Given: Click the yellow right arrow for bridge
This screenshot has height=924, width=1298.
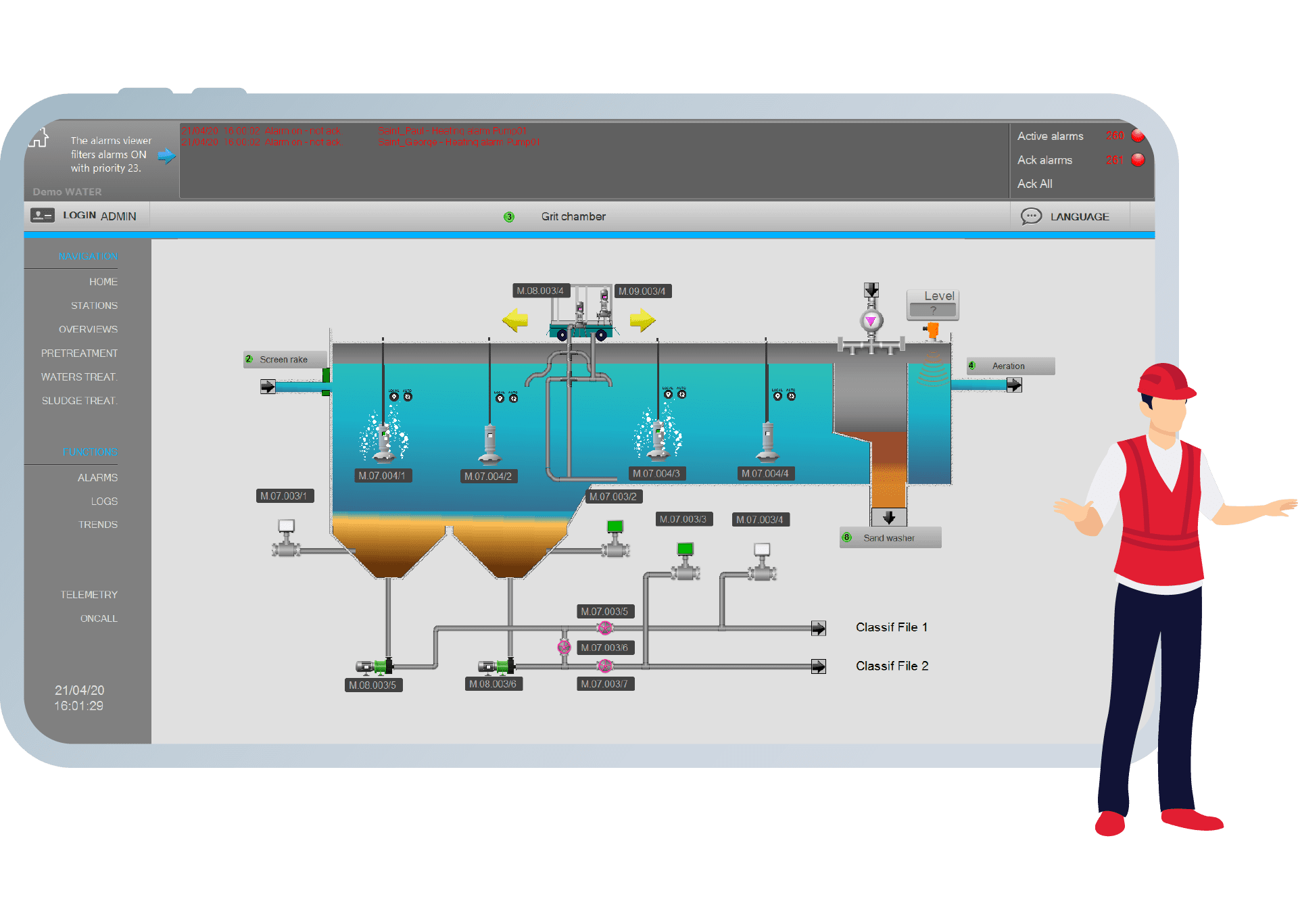Looking at the screenshot, I should point(642,320).
